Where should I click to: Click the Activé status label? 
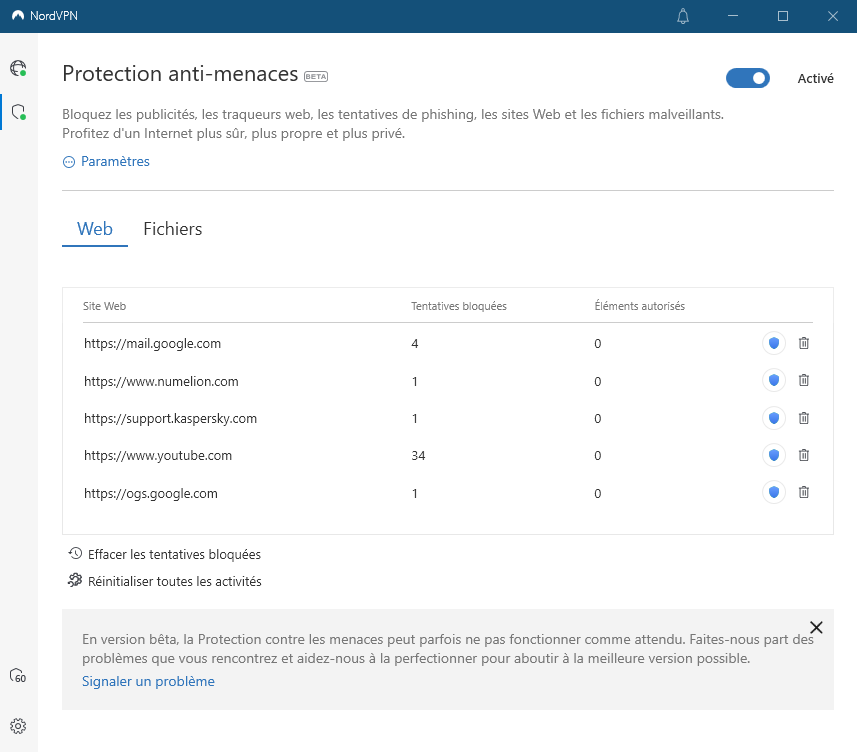point(815,79)
